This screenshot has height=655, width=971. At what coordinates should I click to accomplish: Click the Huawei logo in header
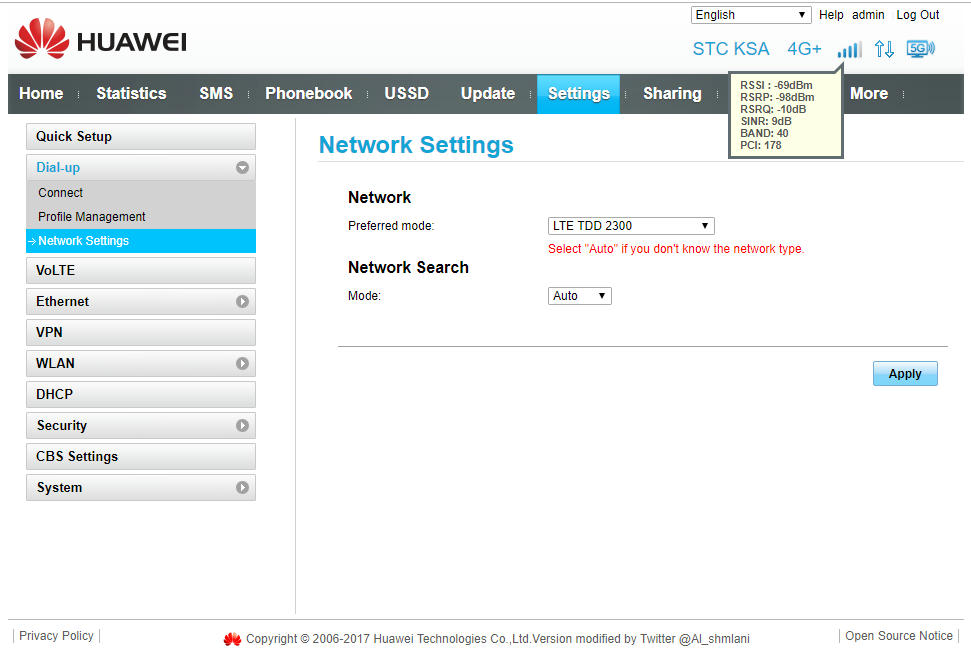[x=101, y=41]
